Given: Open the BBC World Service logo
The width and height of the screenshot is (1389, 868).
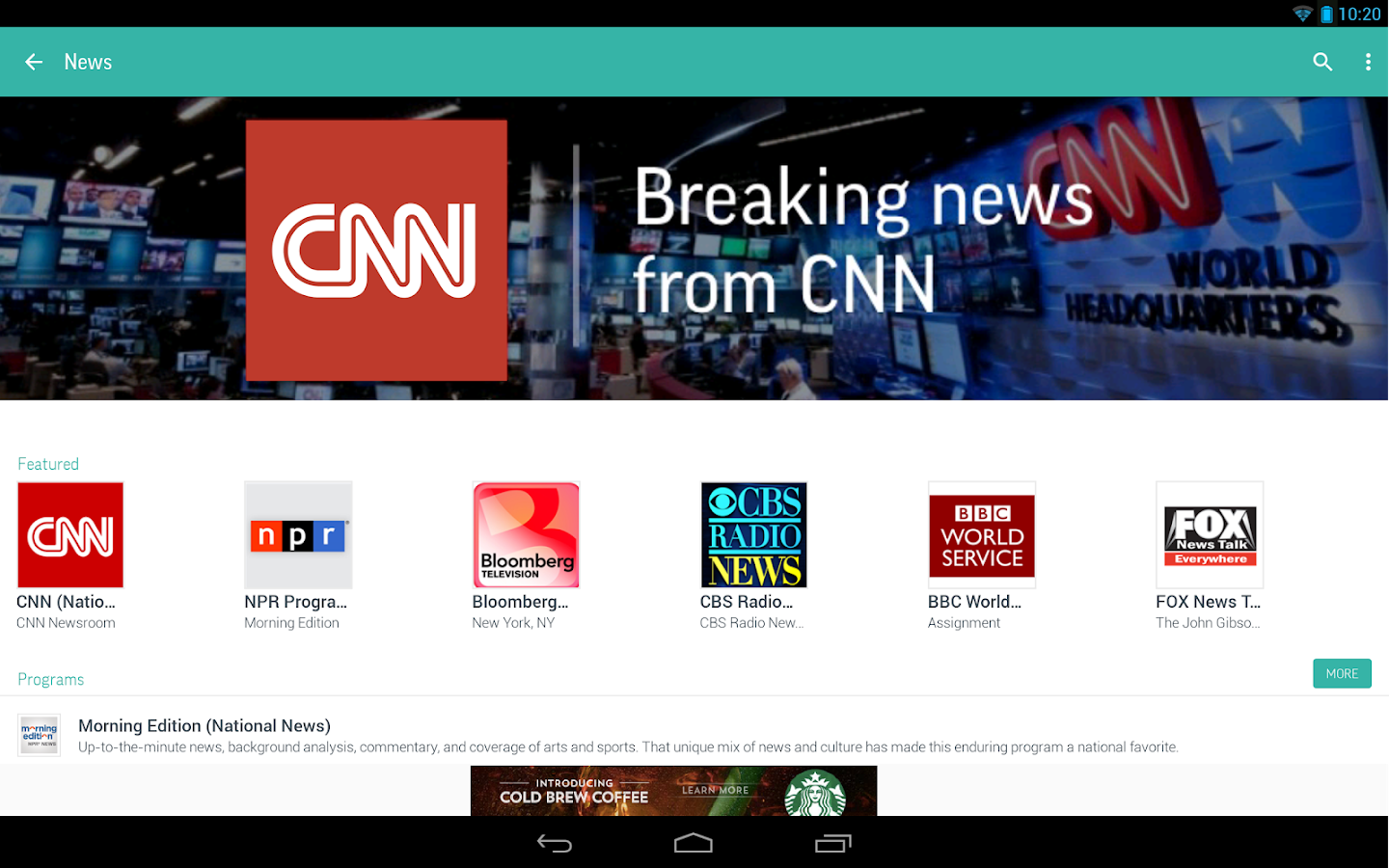Looking at the screenshot, I should [982, 535].
